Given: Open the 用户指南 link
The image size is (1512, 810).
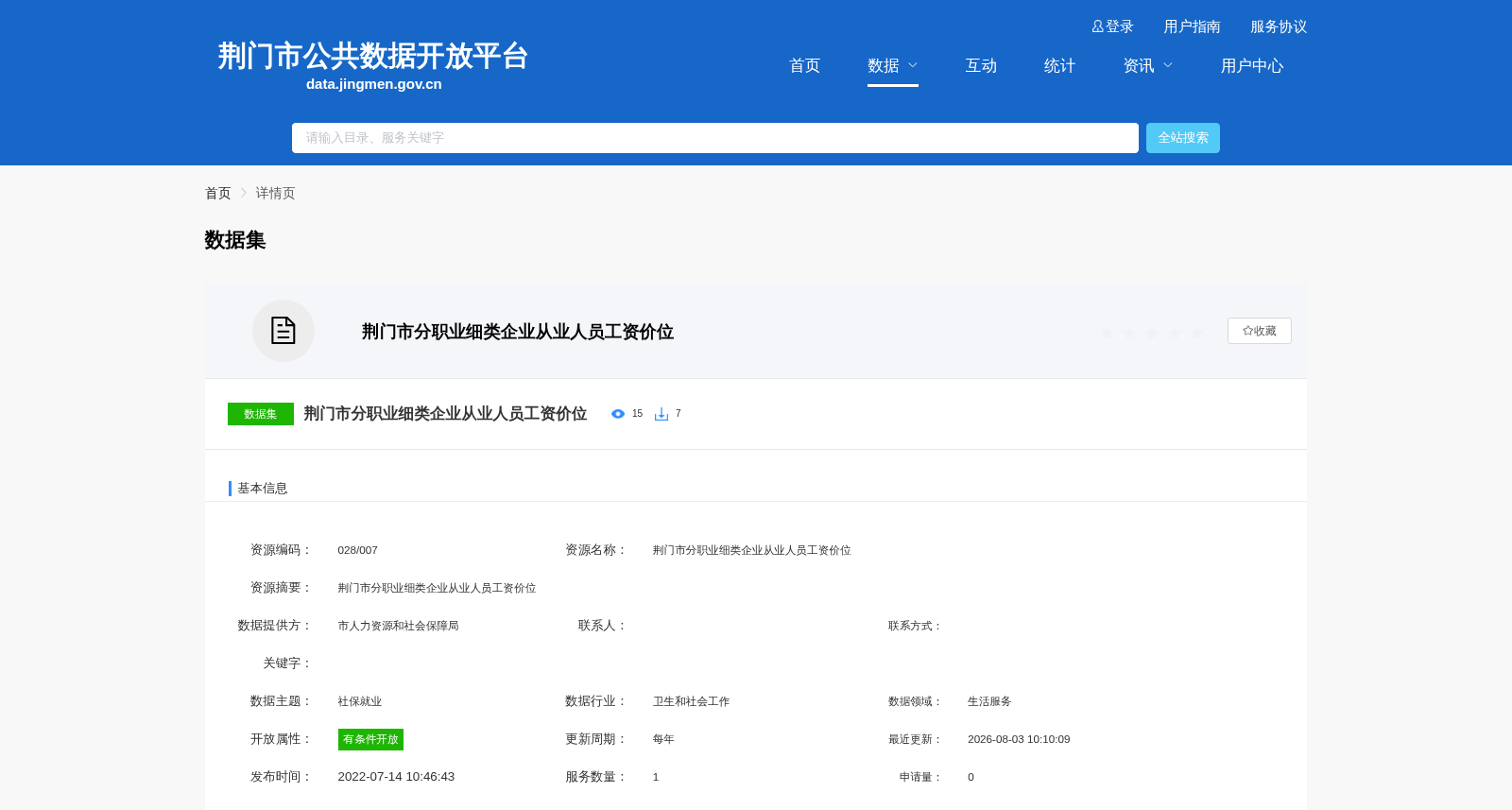Looking at the screenshot, I should pyautogui.click(x=1192, y=26).
